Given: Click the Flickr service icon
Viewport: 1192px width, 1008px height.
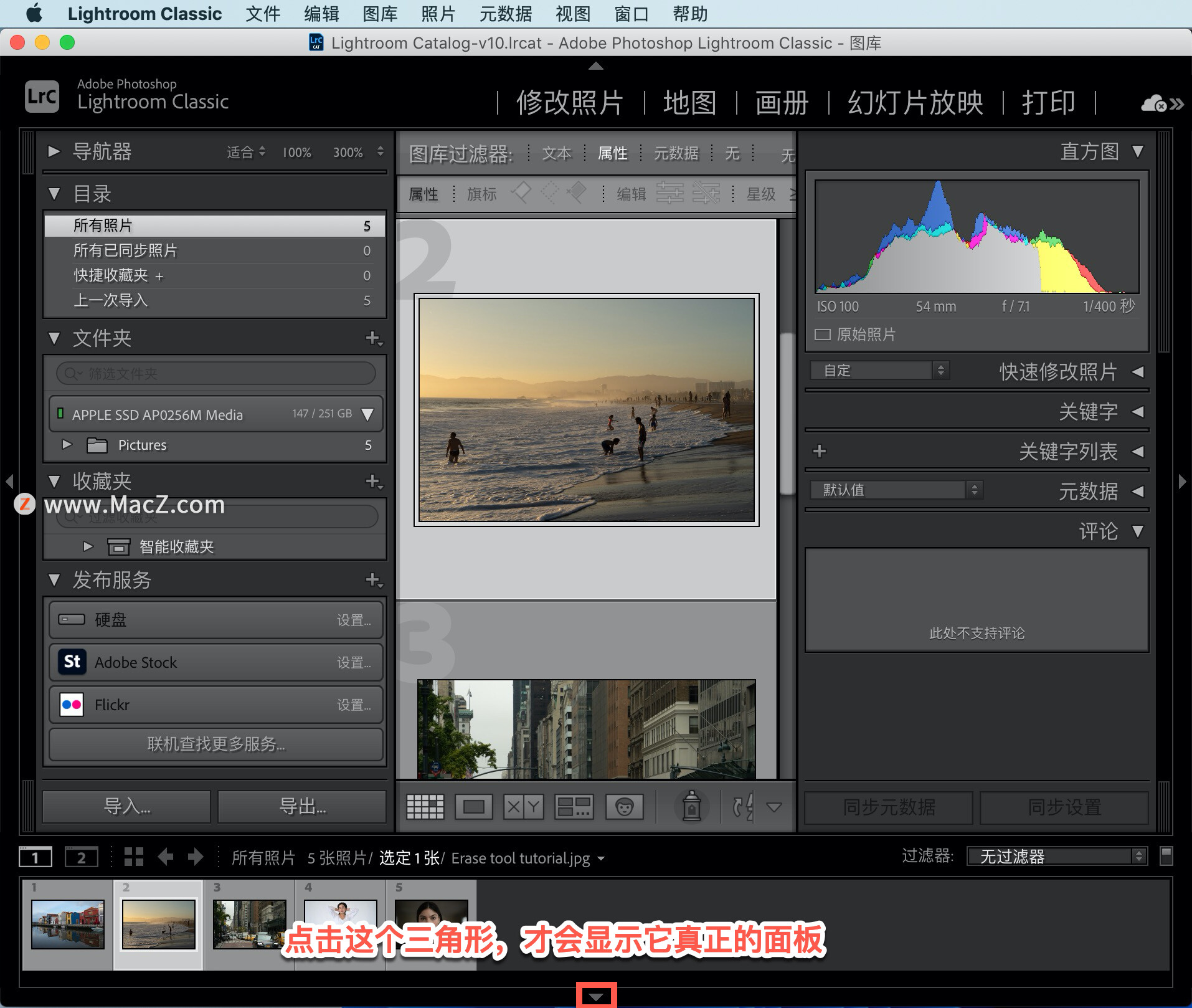Looking at the screenshot, I should (72, 705).
